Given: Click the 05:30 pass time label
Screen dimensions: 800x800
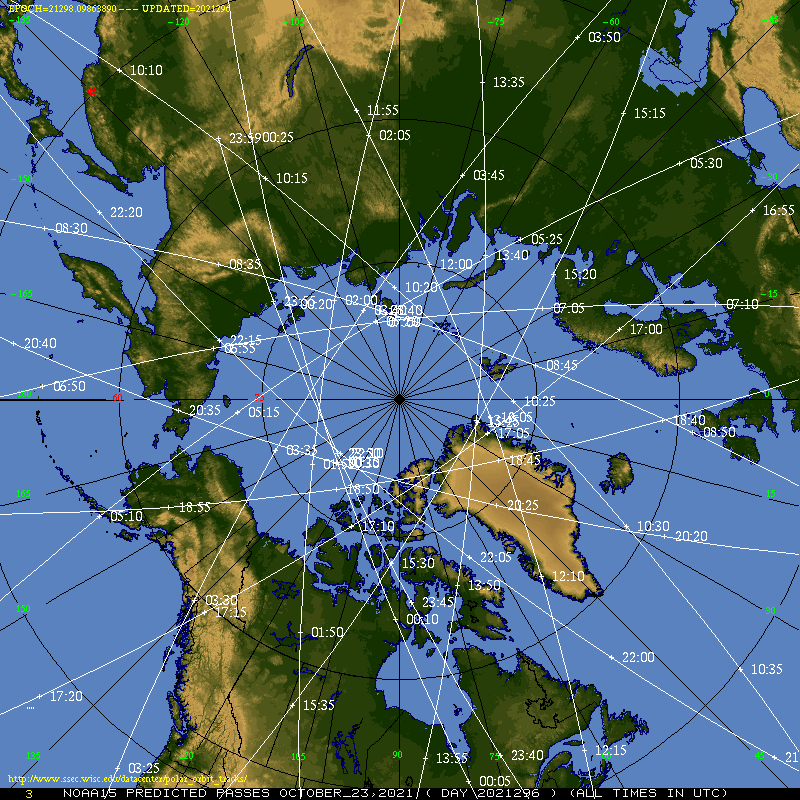Looking at the screenshot, I should (706, 163).
